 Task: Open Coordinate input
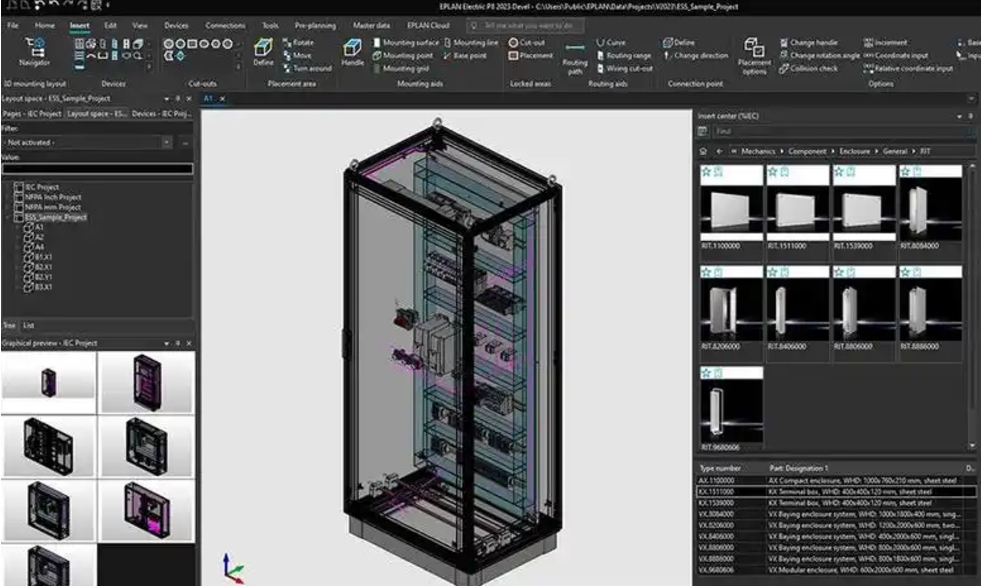point(896,56)
